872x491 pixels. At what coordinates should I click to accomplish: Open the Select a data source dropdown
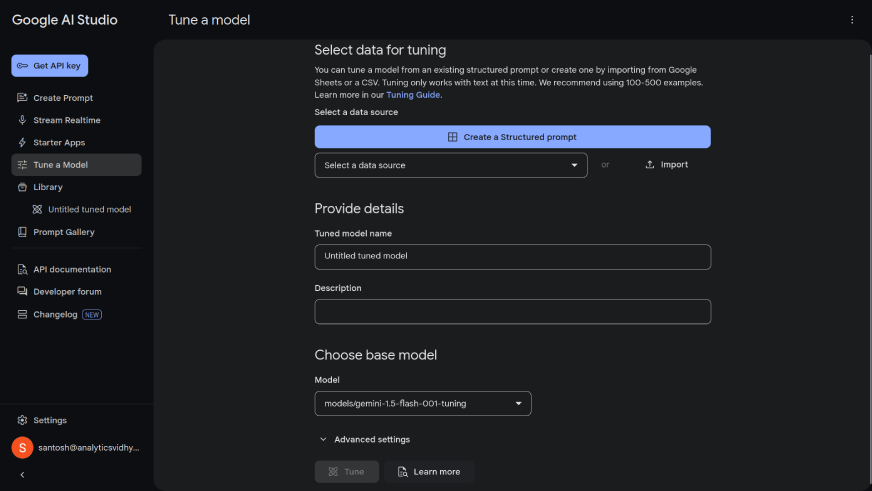point(451,165)
